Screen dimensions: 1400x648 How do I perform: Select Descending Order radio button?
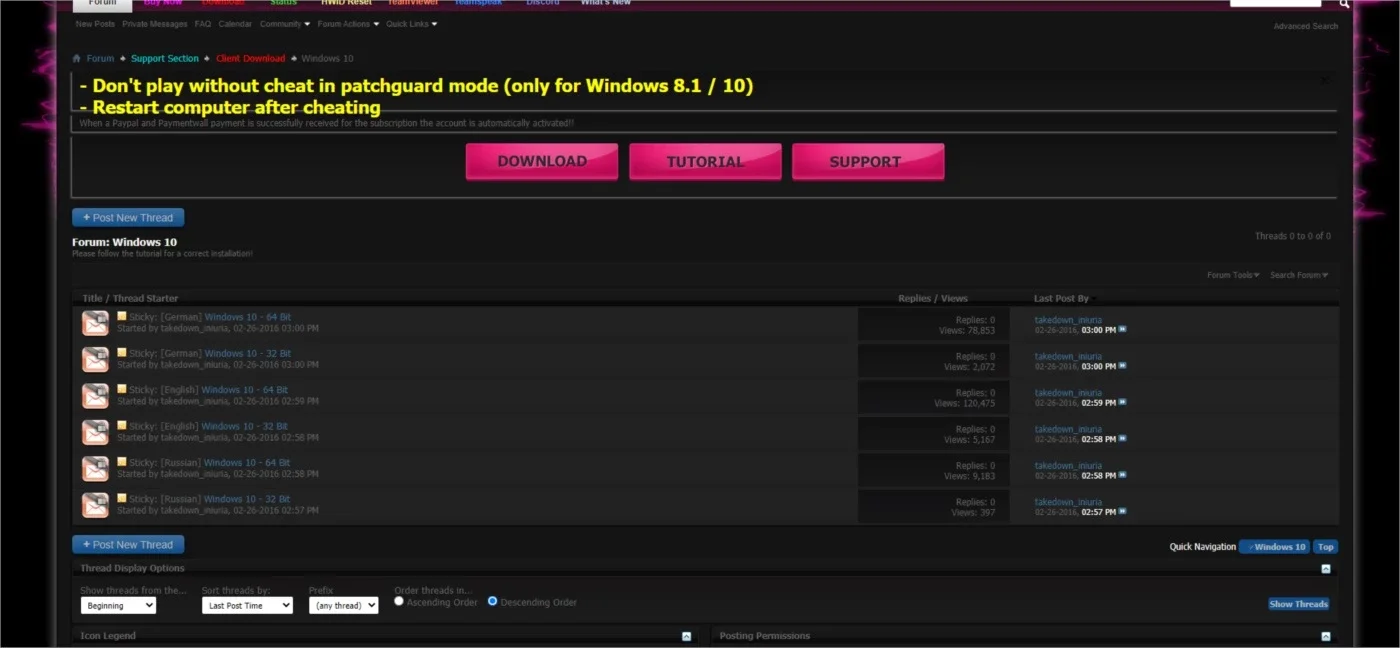click(492, 601)
